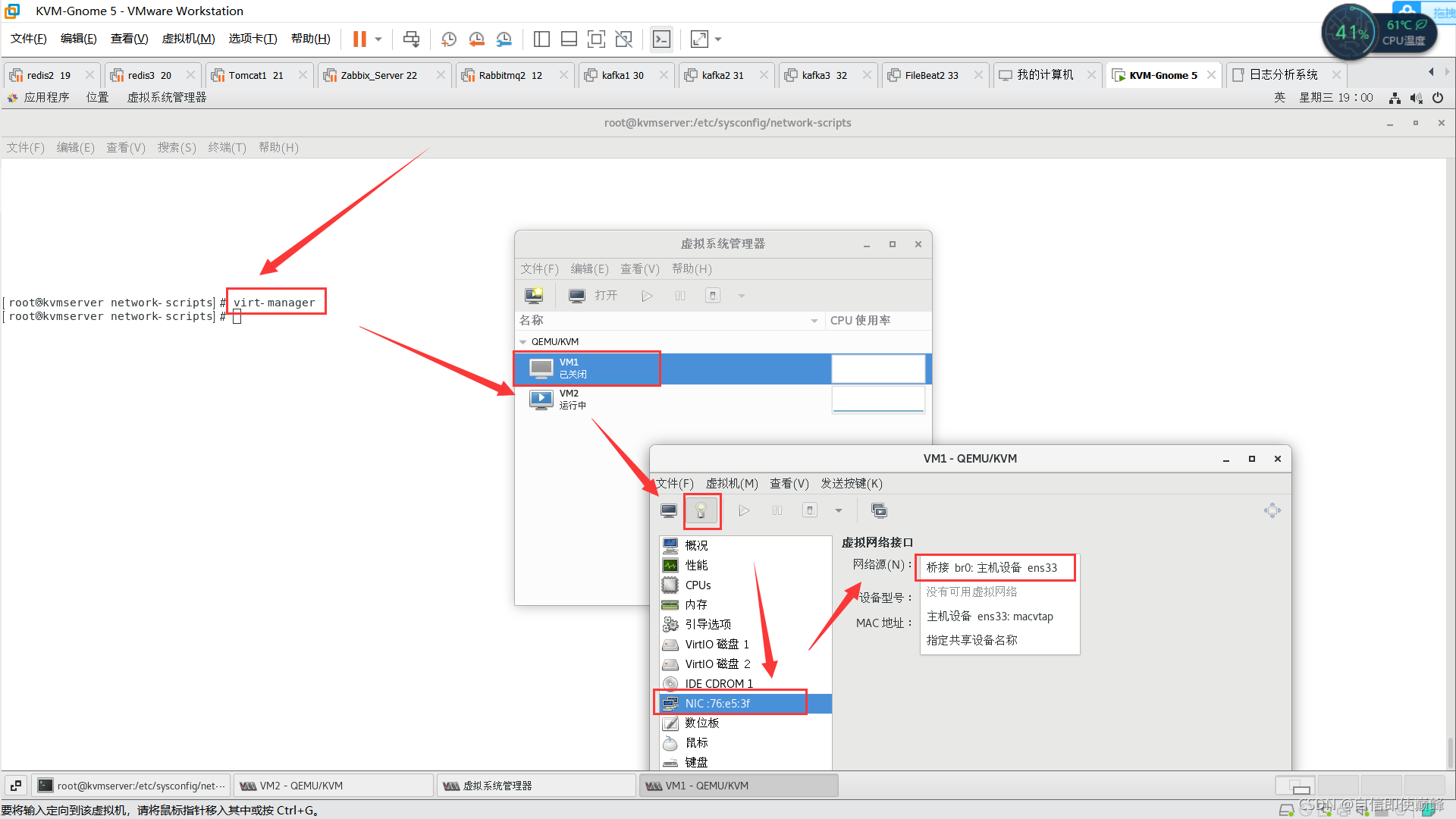Click the system volume speaker icon
The height and width of the screenshot is (819, 1456).
pyautogui.click(x=1416, y=98)
